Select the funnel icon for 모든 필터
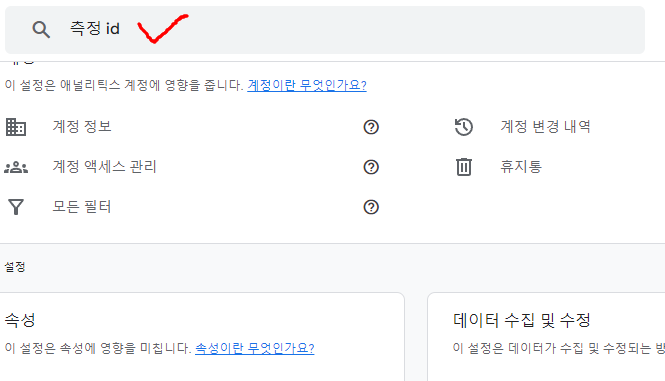The image size is (665, 381). [16, 207]
